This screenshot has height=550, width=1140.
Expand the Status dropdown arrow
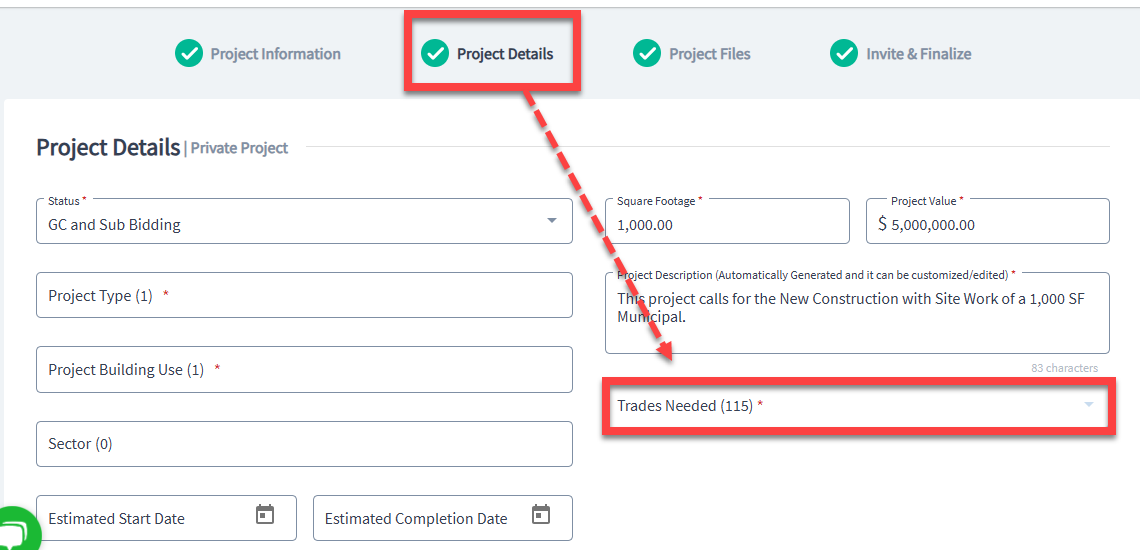click(551, 220)
